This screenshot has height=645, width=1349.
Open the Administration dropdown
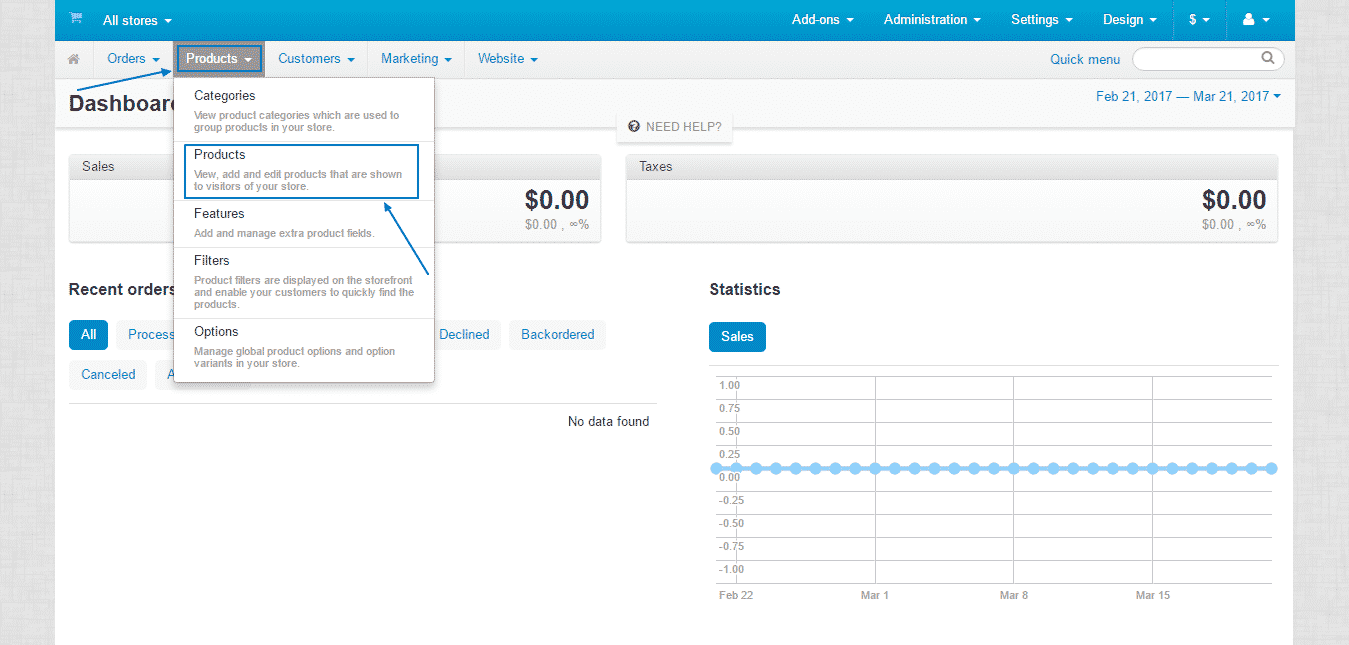(931, 19)
